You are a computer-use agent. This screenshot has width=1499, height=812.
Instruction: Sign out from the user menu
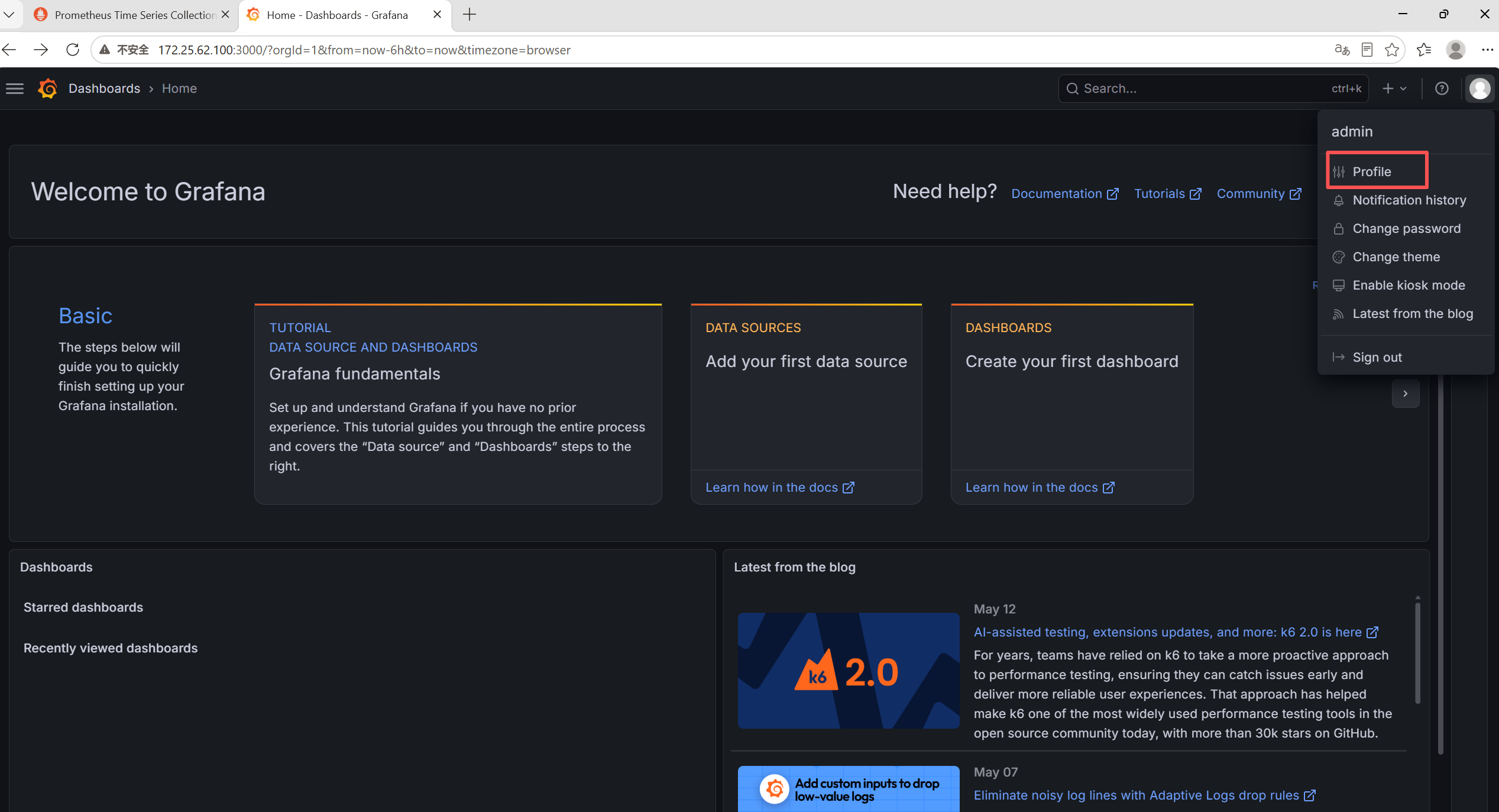(x=1406, y=357)
